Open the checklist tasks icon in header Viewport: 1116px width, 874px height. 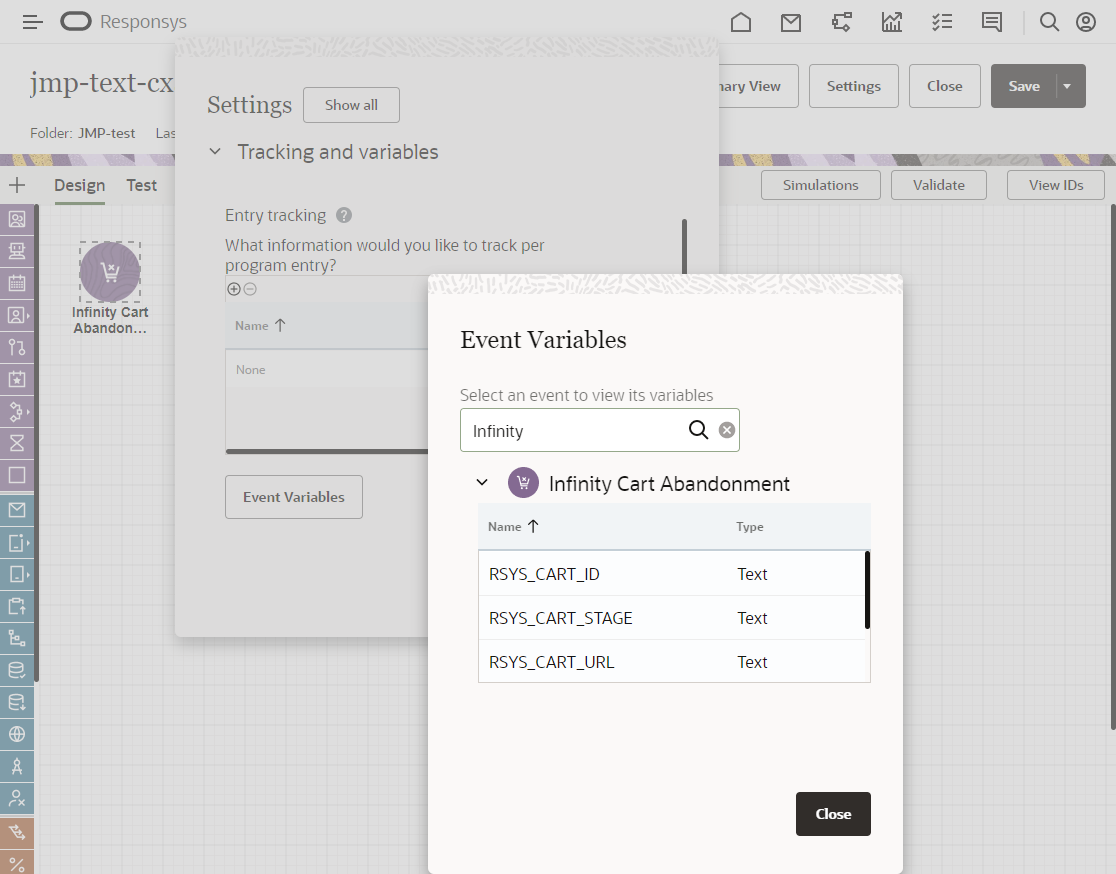coord(942,22)
